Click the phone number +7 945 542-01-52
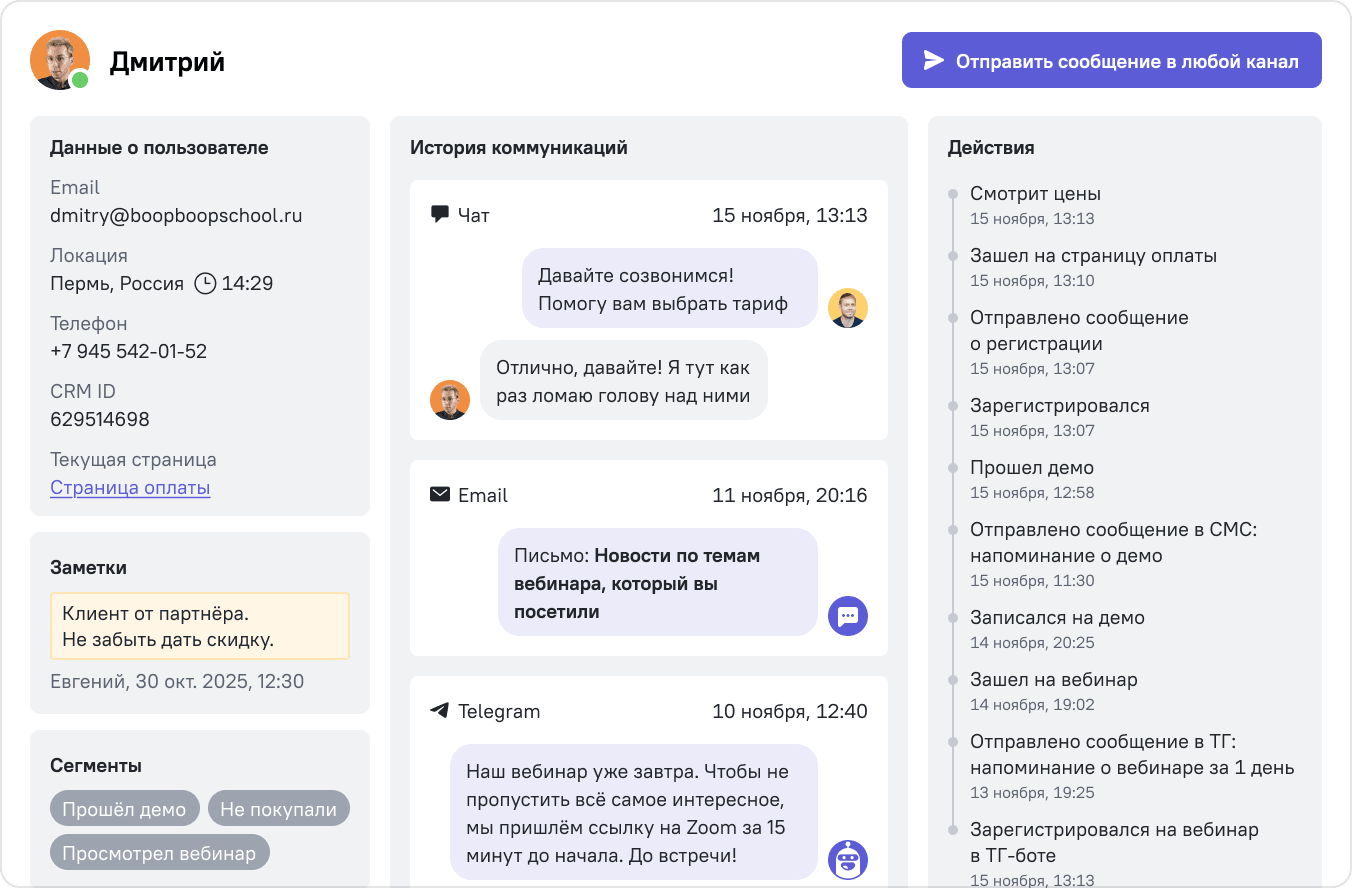This screenshot has width=1352, height=888. [x=129, y=351]
